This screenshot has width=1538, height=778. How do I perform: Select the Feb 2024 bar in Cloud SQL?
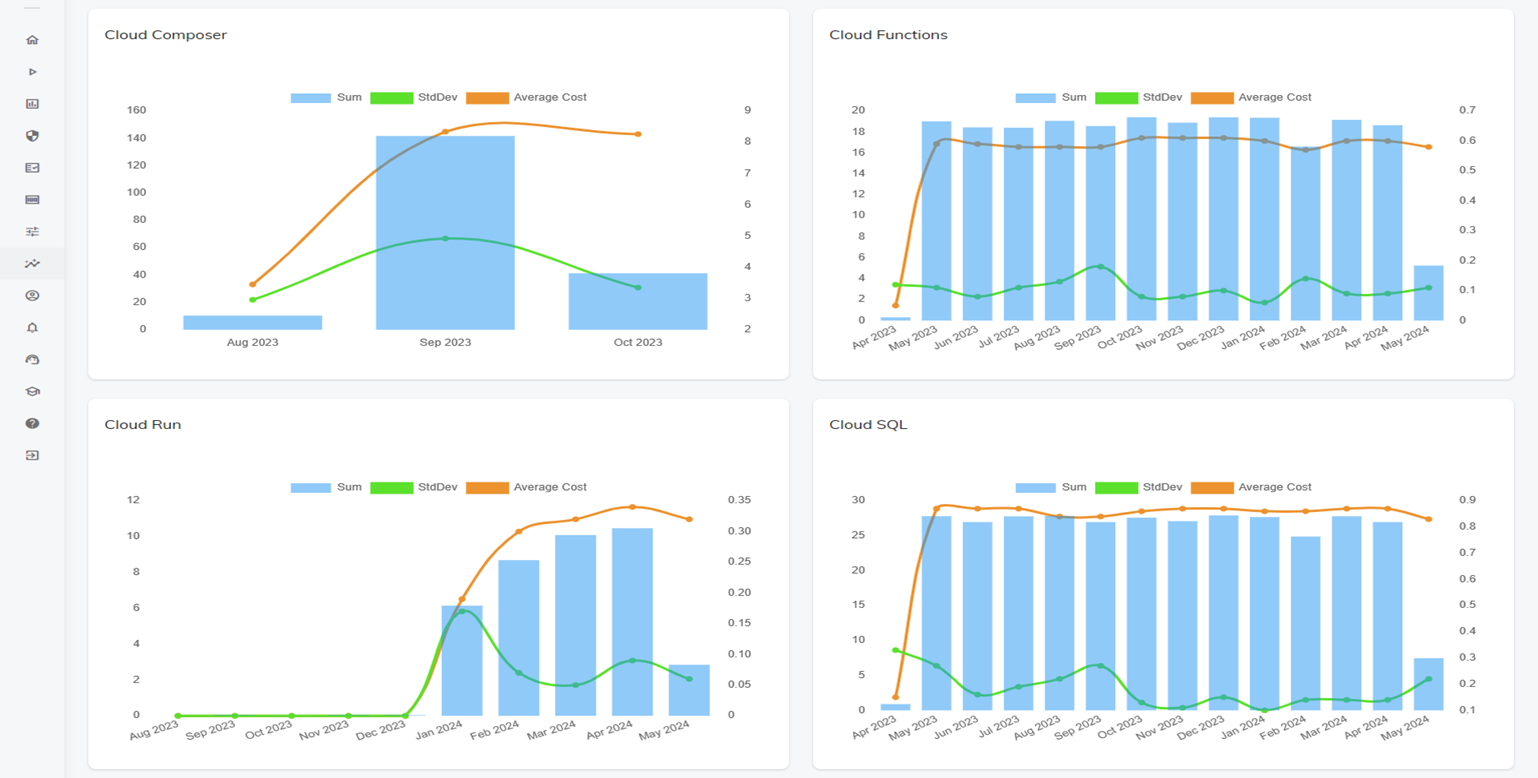(1306, 624)
